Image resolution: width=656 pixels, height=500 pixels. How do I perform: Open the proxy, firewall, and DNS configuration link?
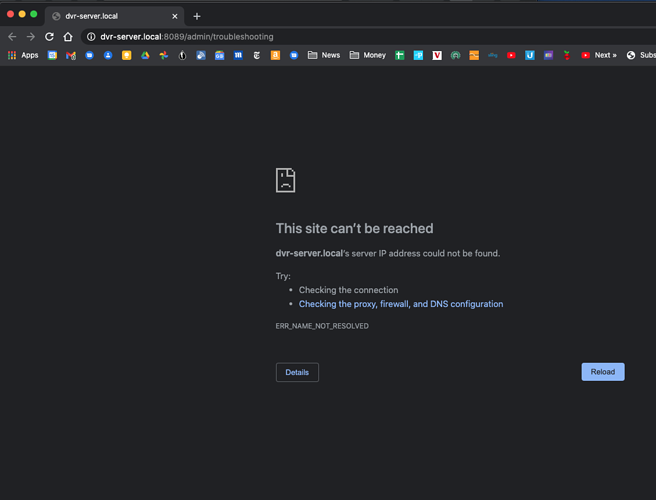(x=400, y=304)
